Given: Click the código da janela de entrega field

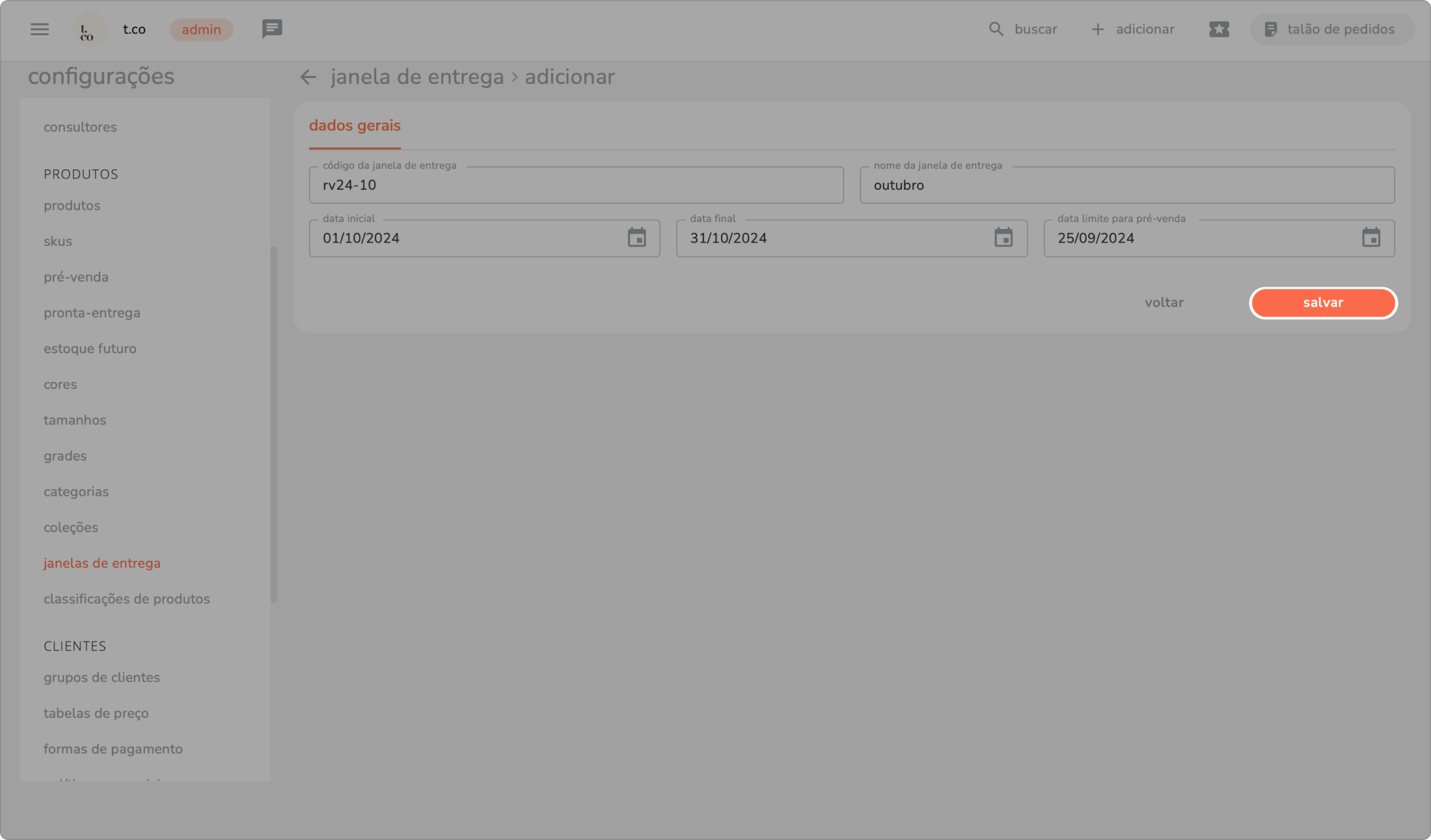Looking at the screenshot, I should click(x=576, y=185).
